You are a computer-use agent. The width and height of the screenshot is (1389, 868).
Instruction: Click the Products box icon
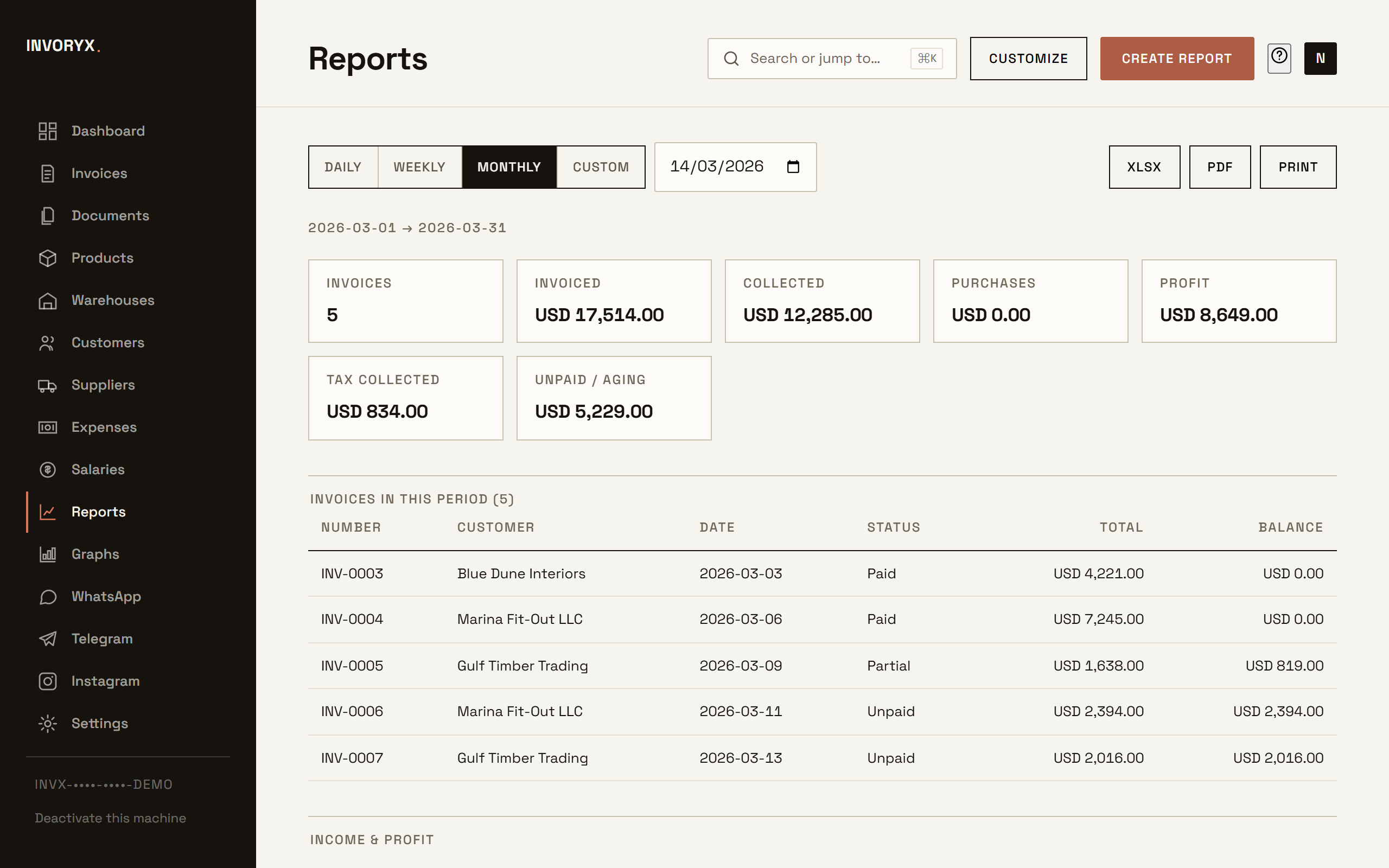point(48,258)
